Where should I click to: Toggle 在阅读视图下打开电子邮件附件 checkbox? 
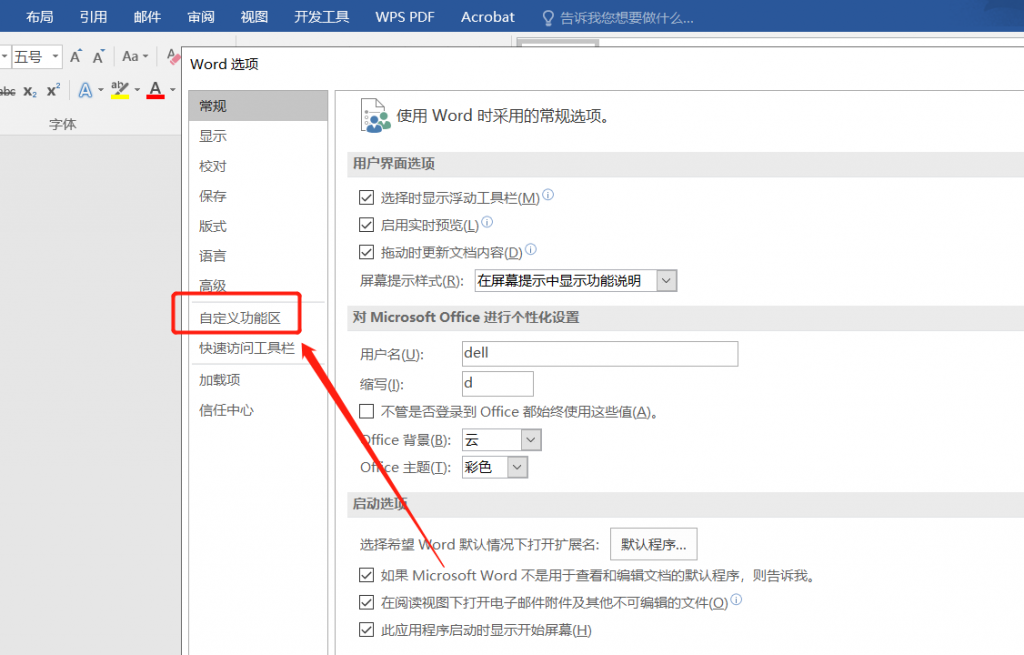[x=366, y=602]
